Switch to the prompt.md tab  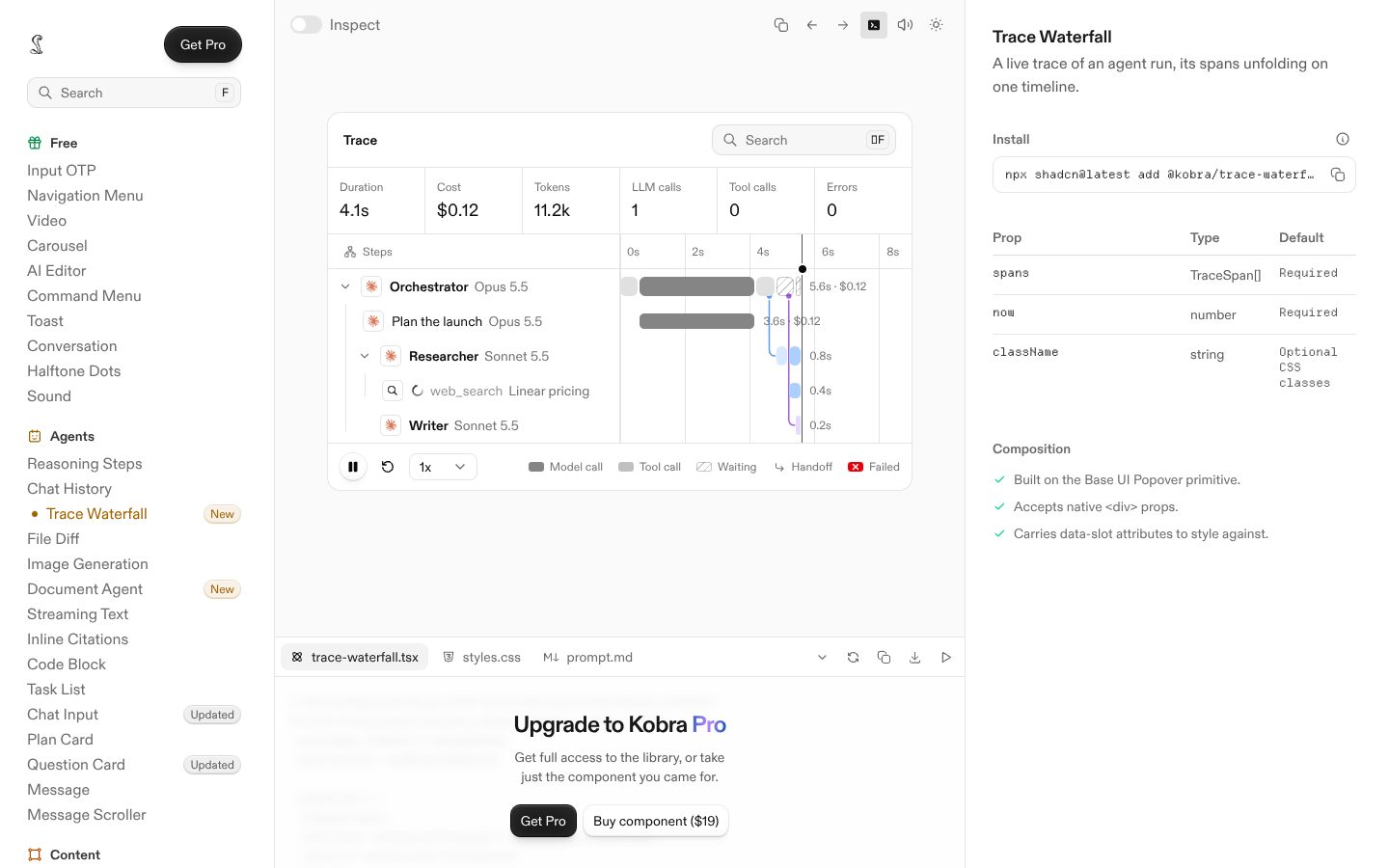[x=587, y=658]
